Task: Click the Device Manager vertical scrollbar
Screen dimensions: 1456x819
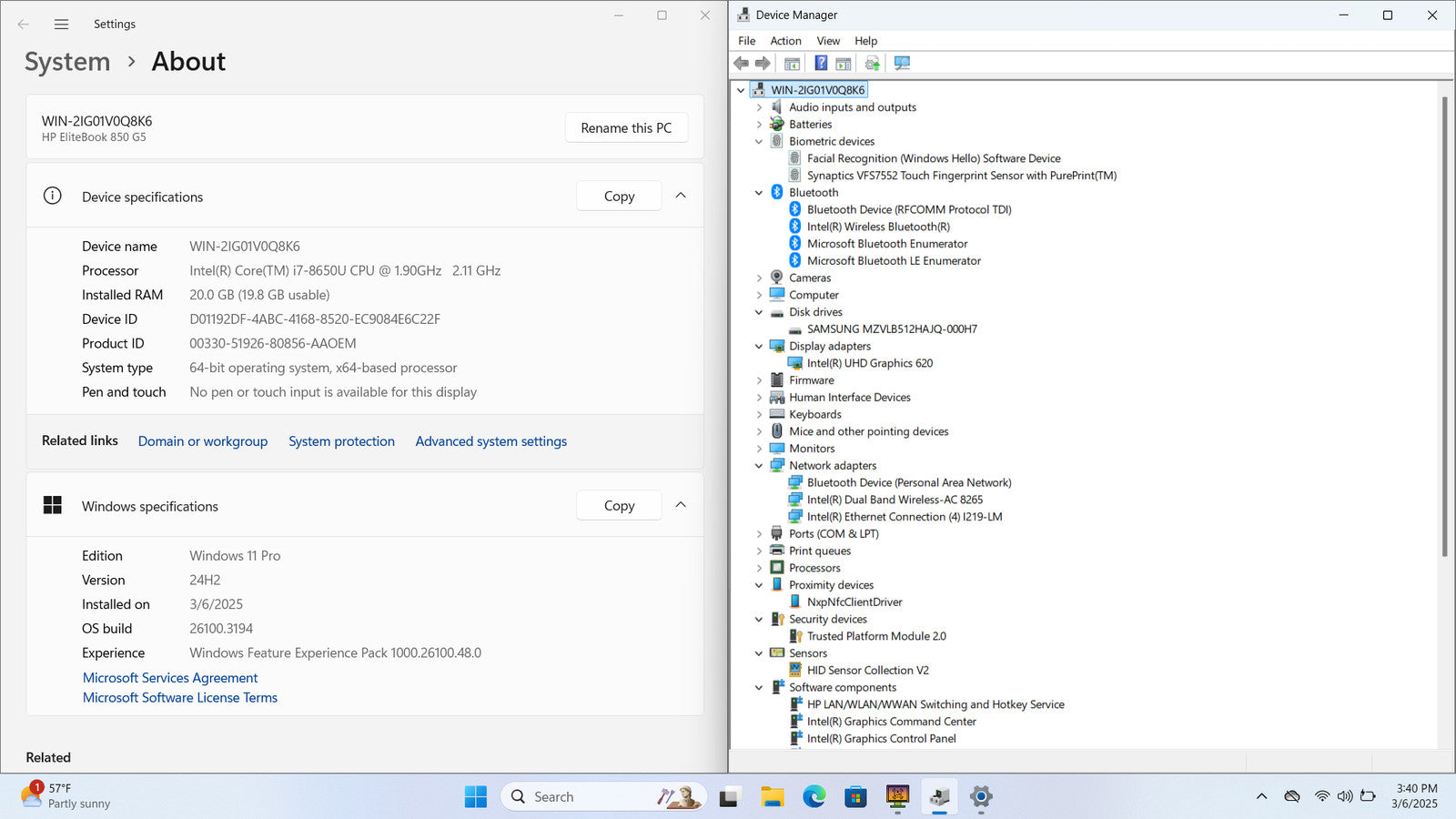Action: [1444, 328]
